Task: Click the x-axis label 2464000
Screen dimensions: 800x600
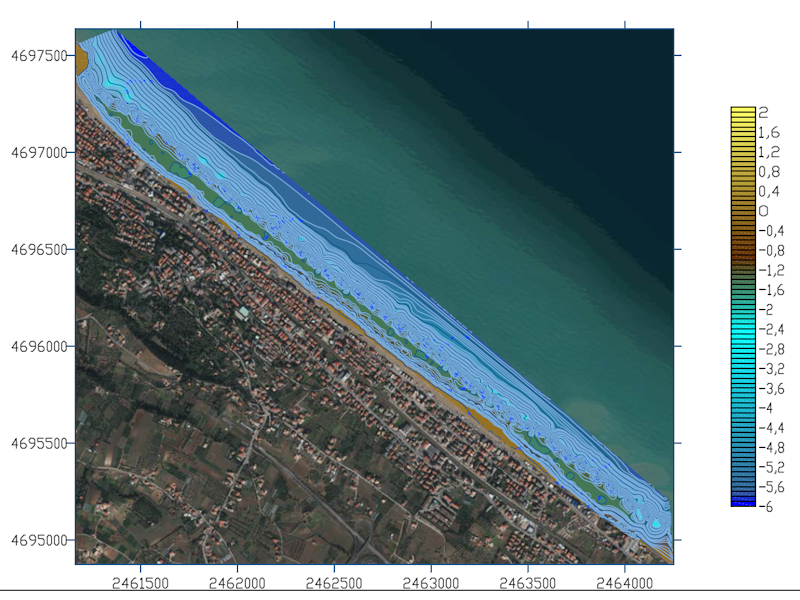Action: pos(624,583)
